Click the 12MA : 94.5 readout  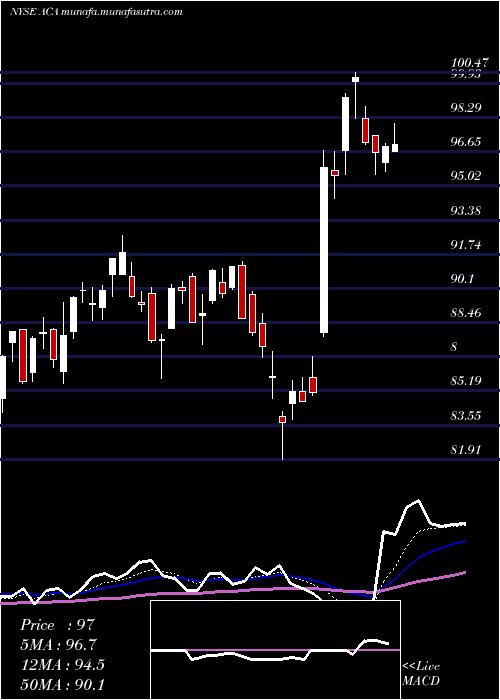coord(62,665)
